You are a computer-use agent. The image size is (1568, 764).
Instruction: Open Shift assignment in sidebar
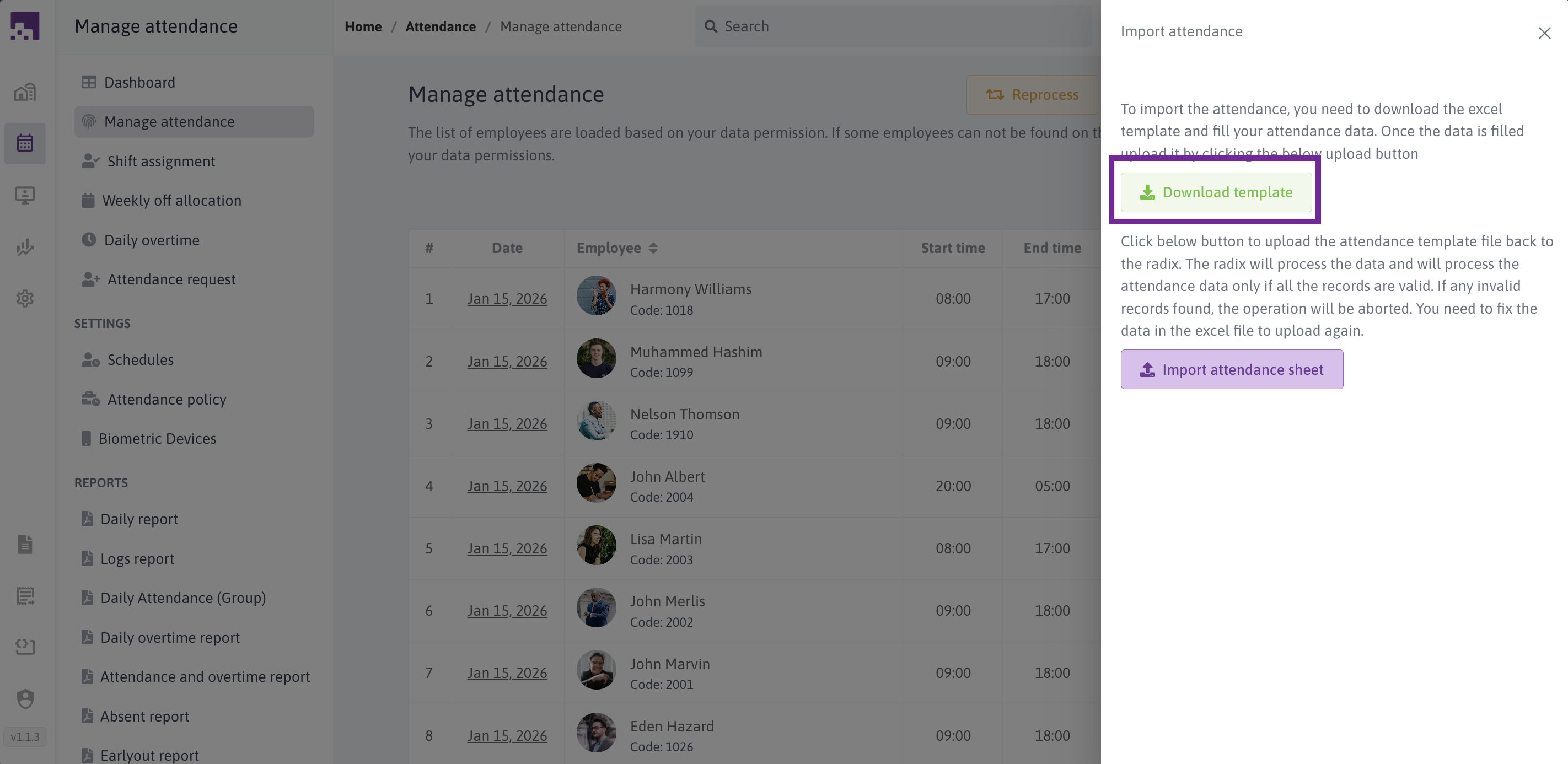click(x=160, y=162)
